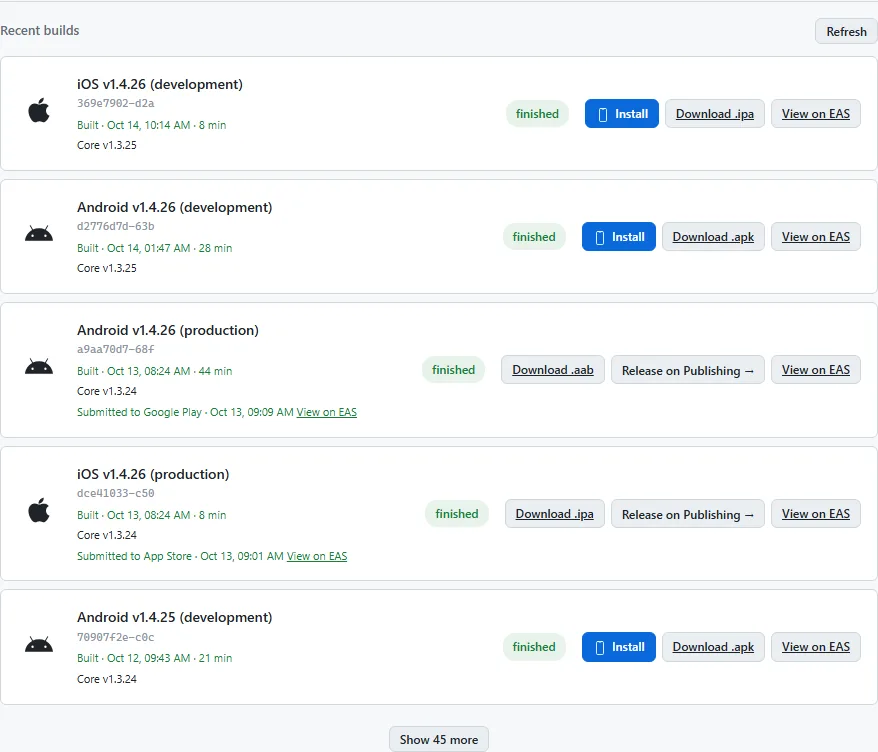Select the Android v1.4.25 (development) title
This screenshot has height=752, width=878.
coord(174,618)
